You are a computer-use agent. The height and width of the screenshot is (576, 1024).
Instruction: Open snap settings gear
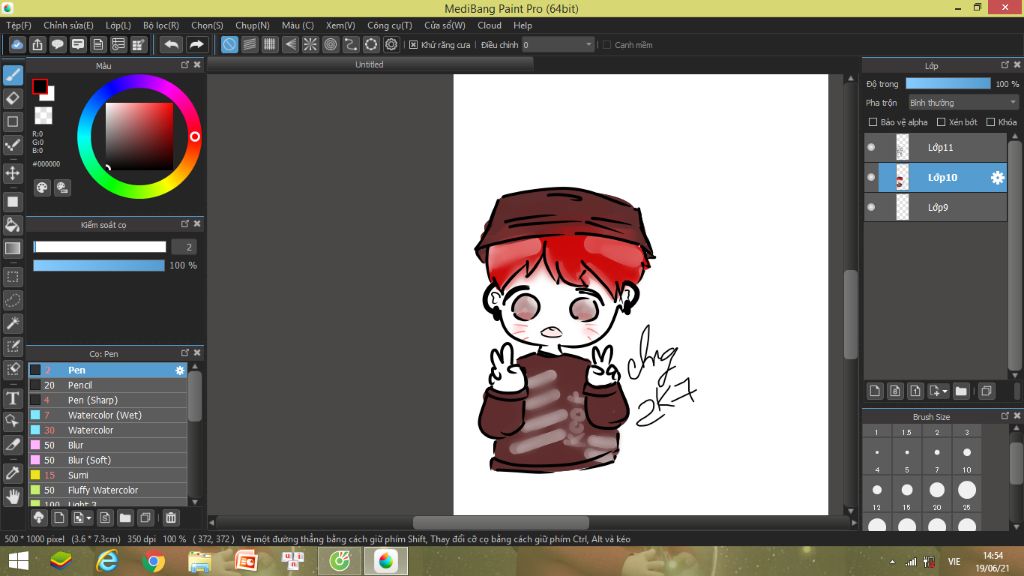point(391,44)
